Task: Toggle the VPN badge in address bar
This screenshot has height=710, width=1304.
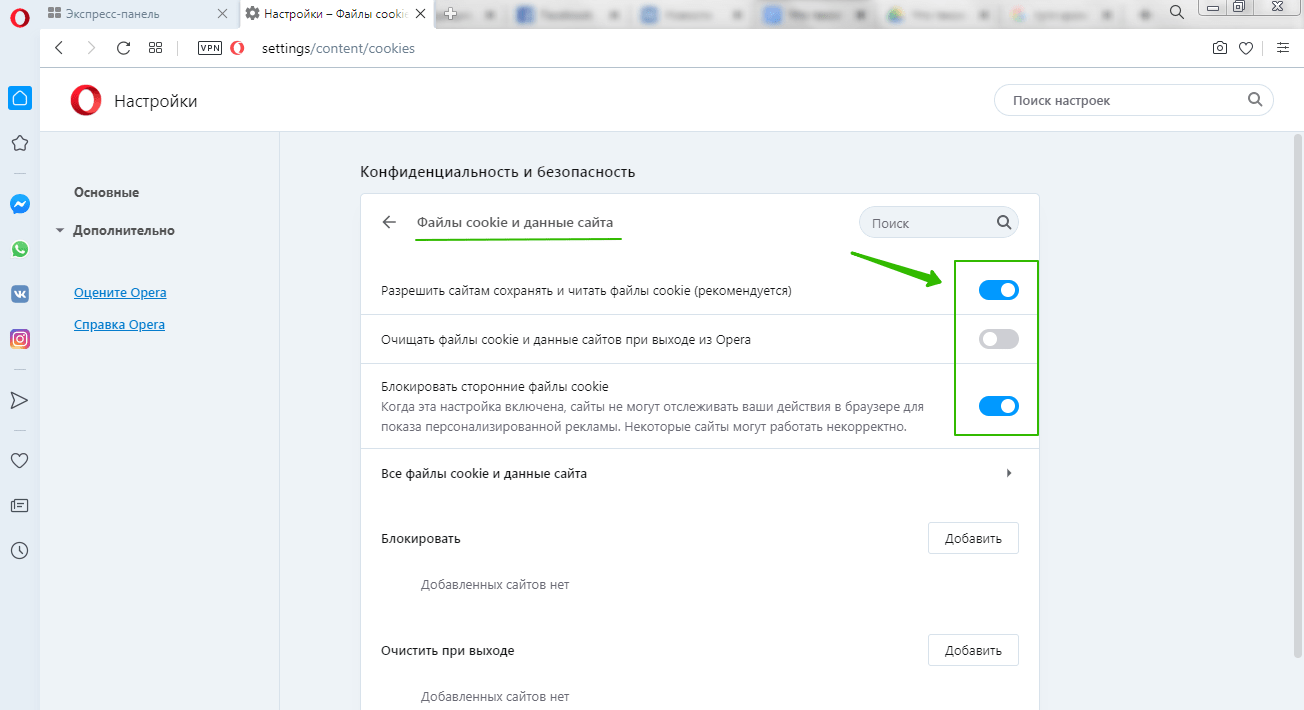Action: (x=210, y=48)
